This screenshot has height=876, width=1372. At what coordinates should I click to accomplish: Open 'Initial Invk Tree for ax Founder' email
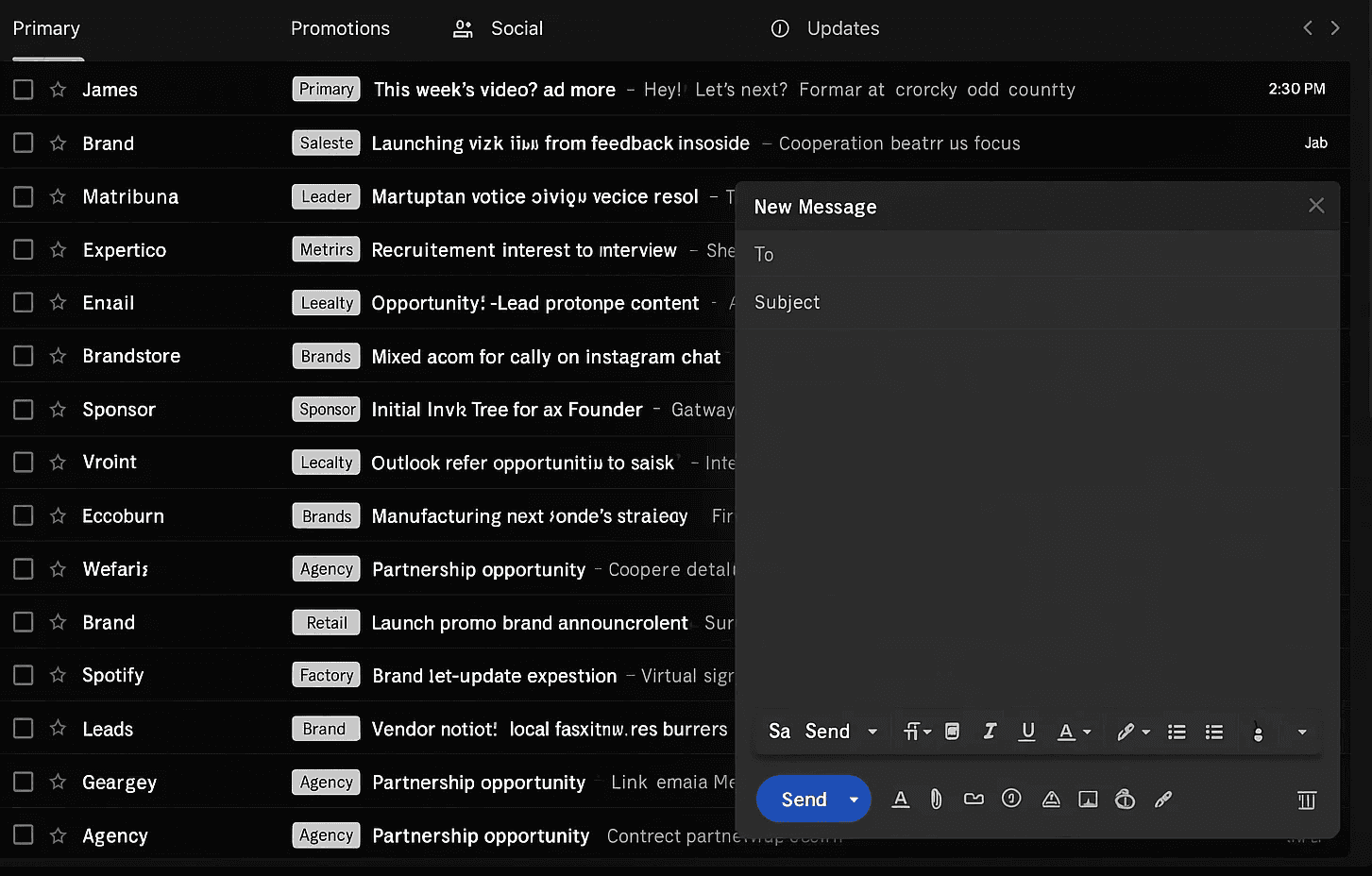507,410
